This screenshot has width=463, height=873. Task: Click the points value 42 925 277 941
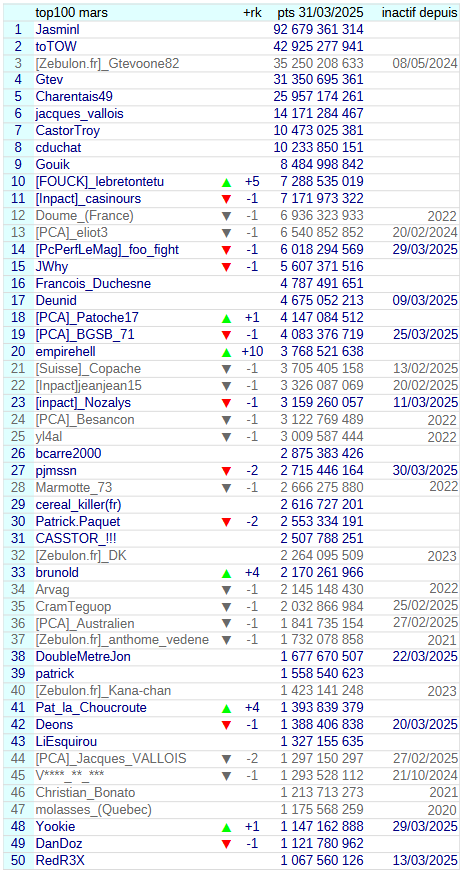click(318, 46)
